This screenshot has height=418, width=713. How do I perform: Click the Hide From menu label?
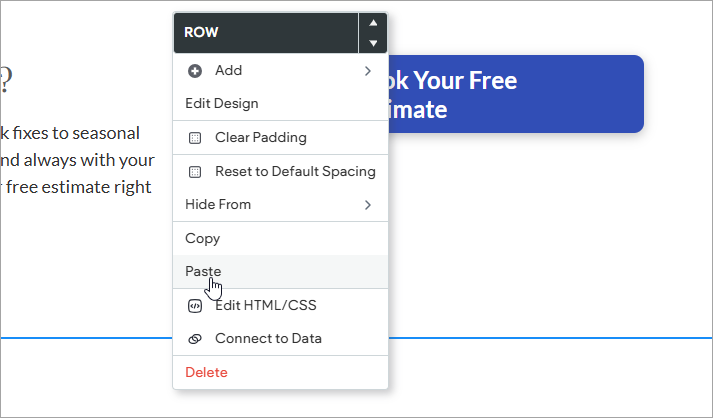[x=218, y=205]
